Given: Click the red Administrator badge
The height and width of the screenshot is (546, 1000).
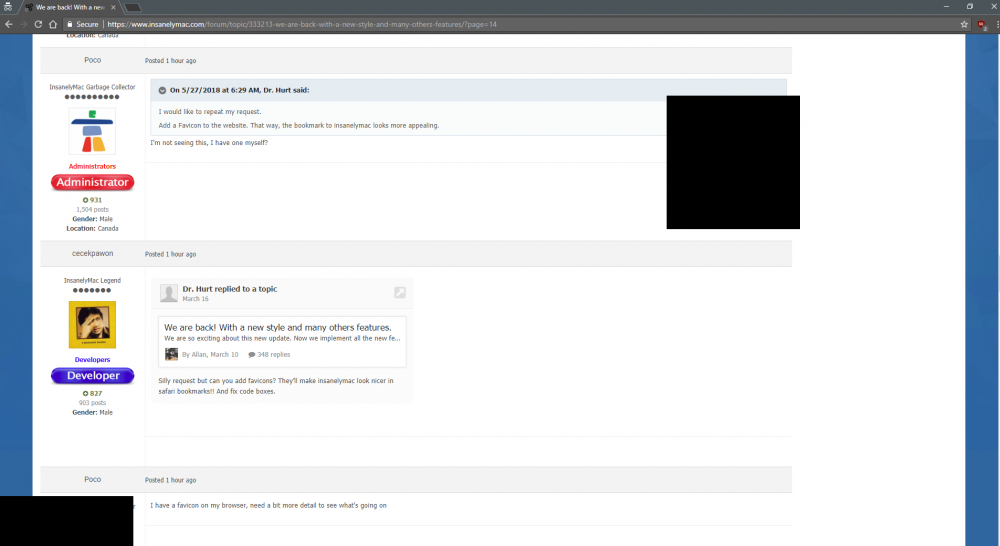Looking at the screenshot, I should (x=92, y=182).
